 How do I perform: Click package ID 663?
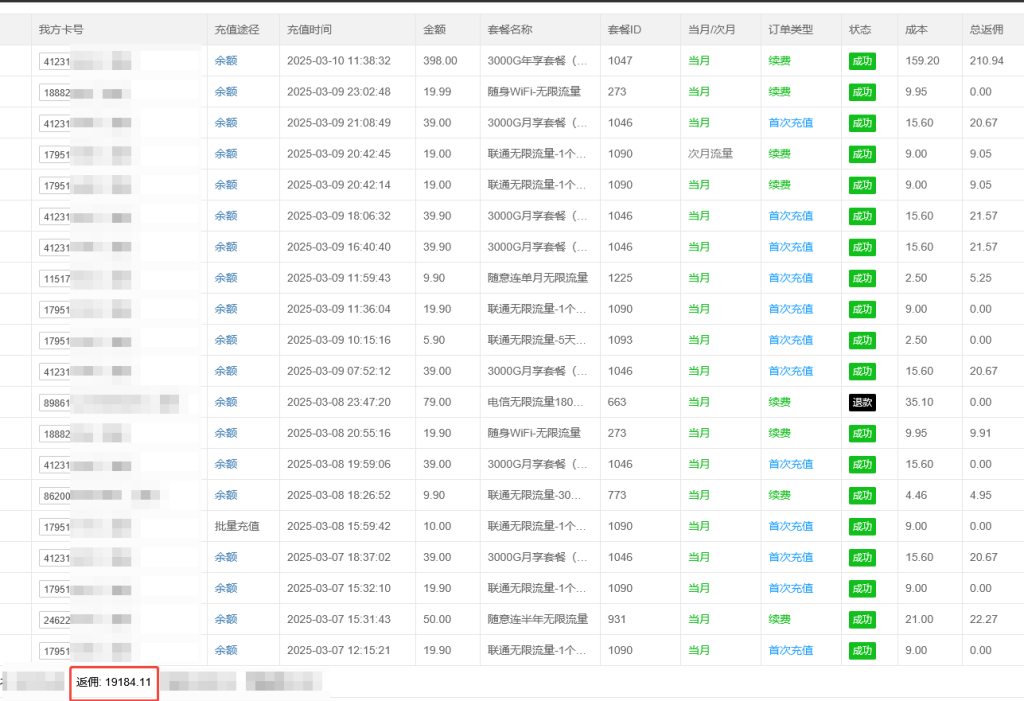pyautogui.click(x=616, y=402)
